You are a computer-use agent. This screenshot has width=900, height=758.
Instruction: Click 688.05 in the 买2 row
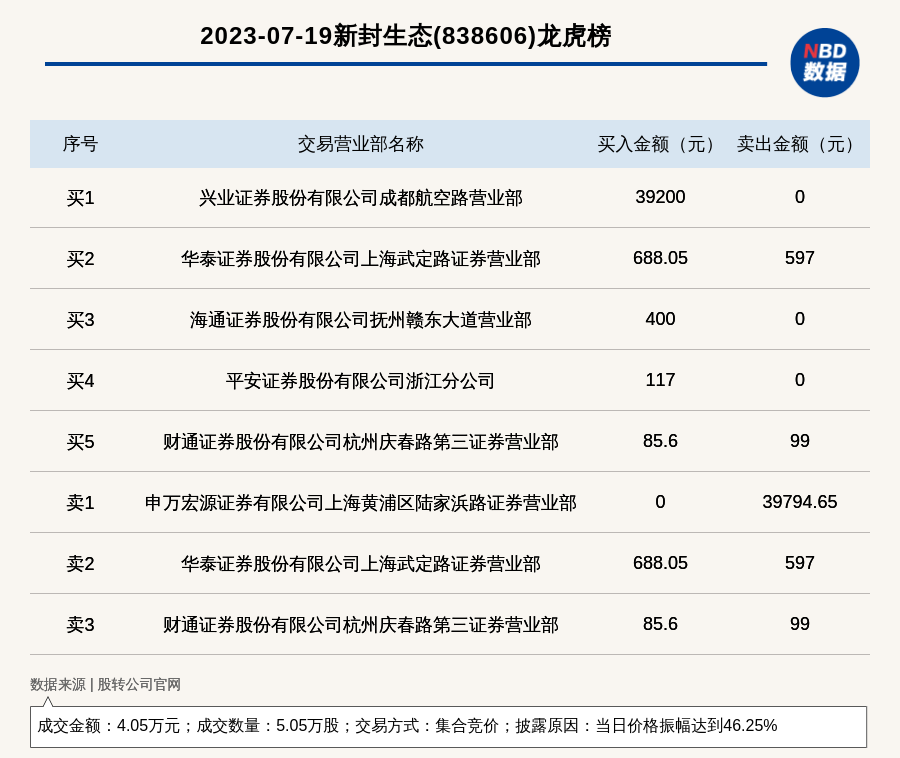[660, 258]
